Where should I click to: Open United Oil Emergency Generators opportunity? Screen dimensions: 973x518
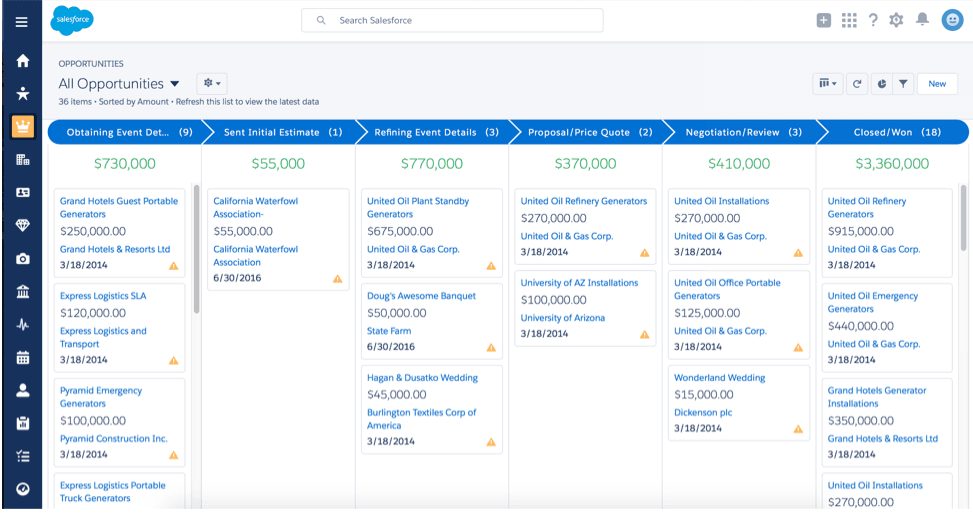click(872, 303)
